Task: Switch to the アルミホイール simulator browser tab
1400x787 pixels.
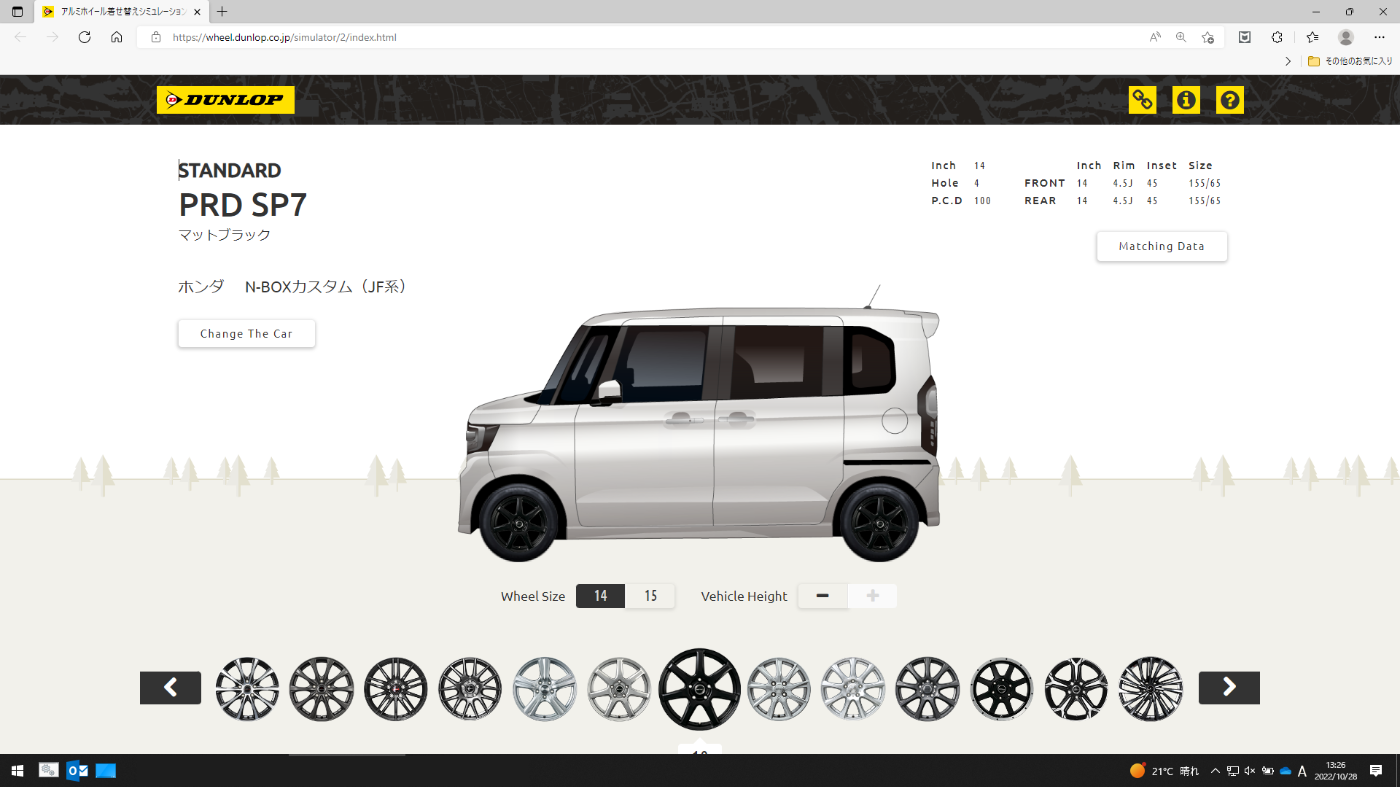Action: (120, 11)
